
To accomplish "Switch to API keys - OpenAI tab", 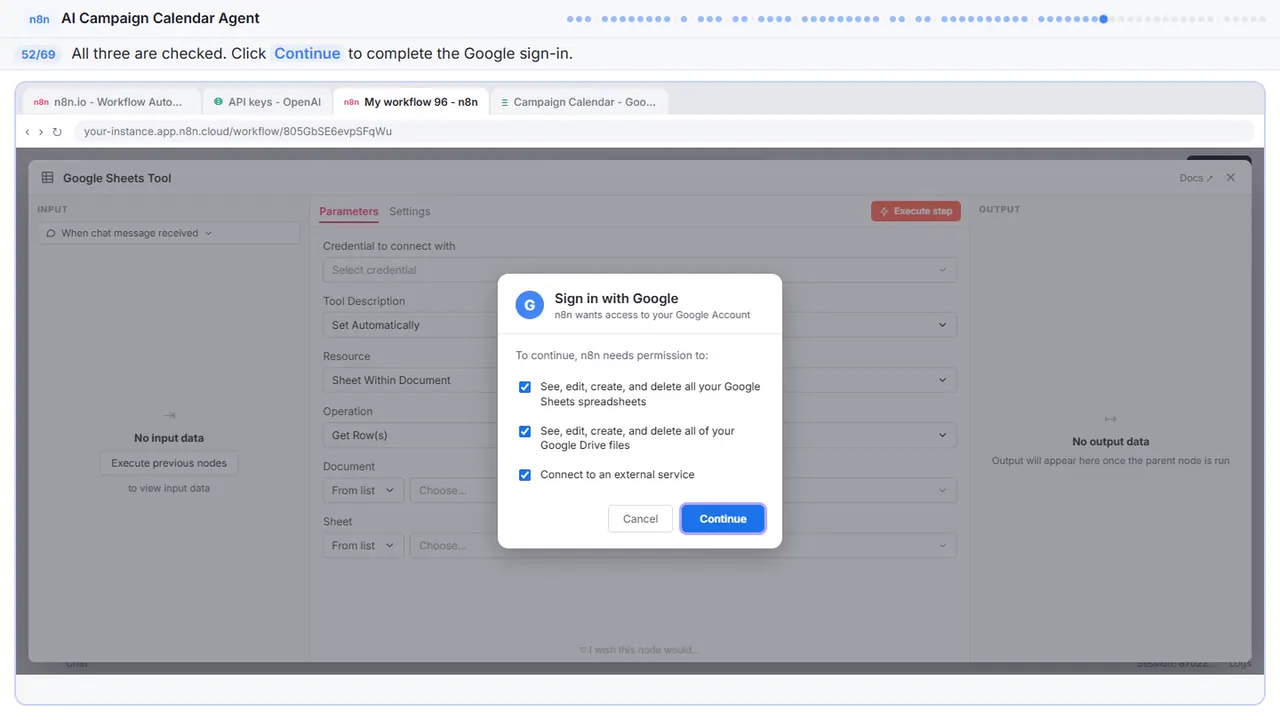I will coord(267,102).
